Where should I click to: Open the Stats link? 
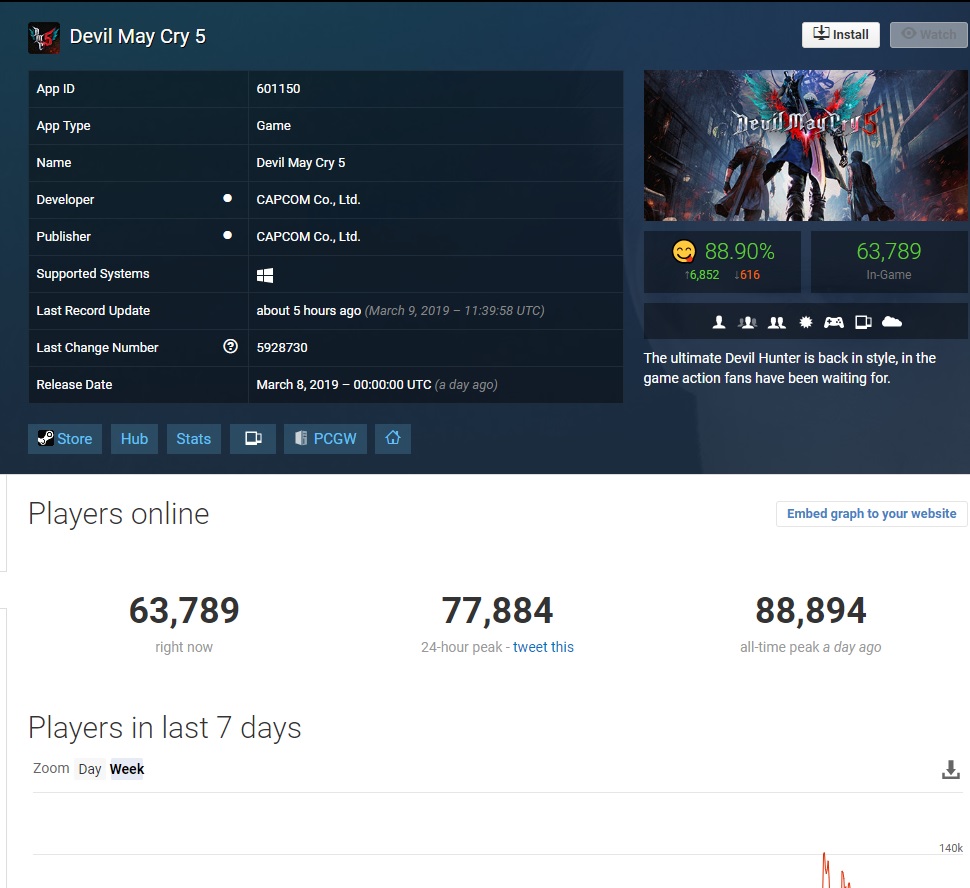coord(194,439)
